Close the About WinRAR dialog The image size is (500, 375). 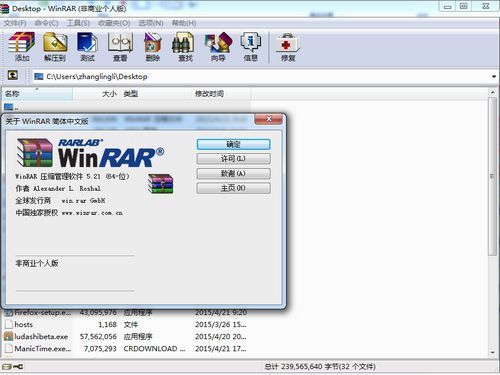[x=268, y=119]
